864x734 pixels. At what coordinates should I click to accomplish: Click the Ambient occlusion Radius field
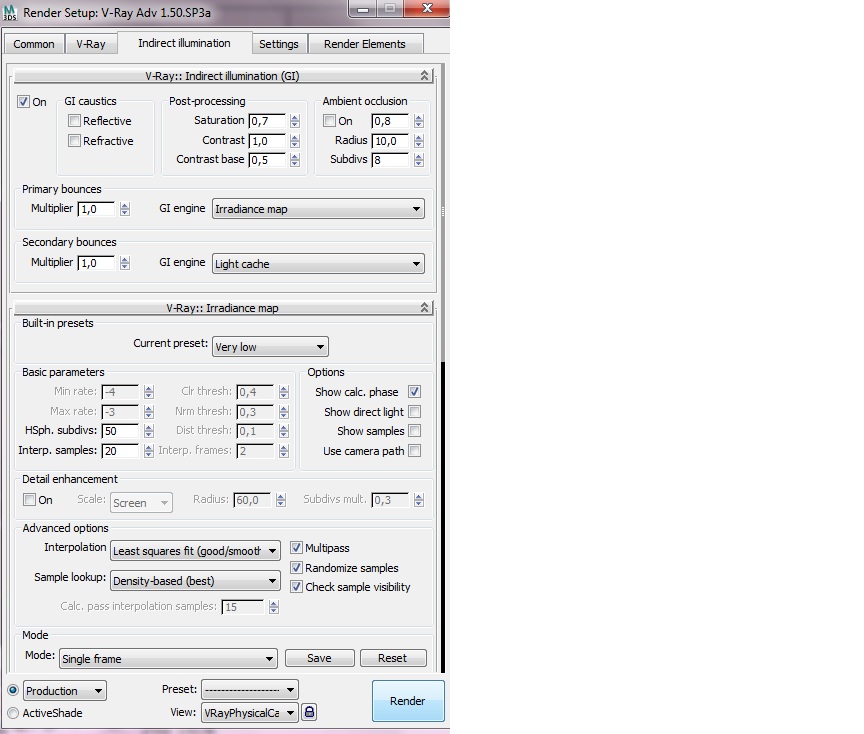pyautogui.click(x=391, y=141)
